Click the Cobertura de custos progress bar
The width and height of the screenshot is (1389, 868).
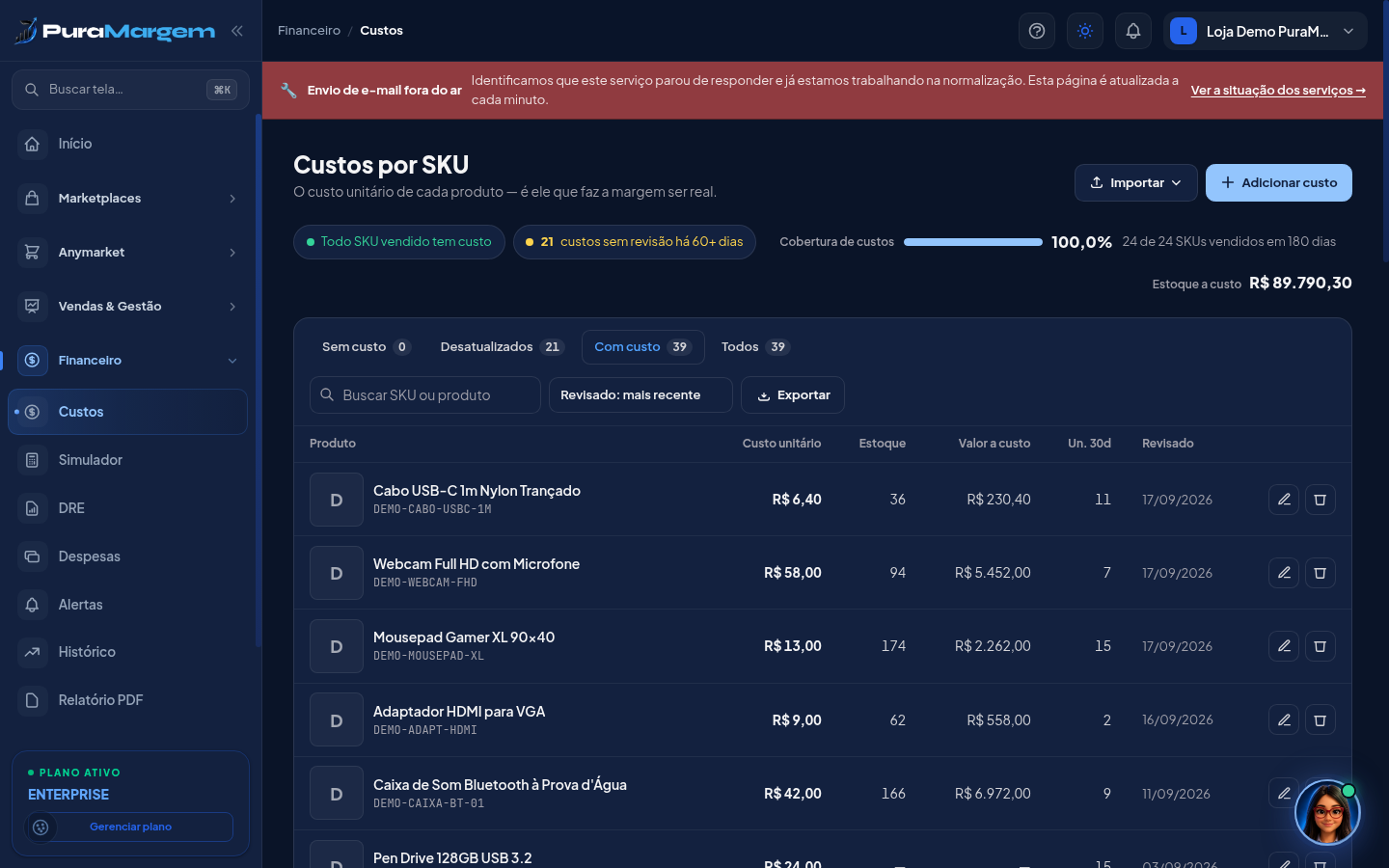[x=973, y=242]
